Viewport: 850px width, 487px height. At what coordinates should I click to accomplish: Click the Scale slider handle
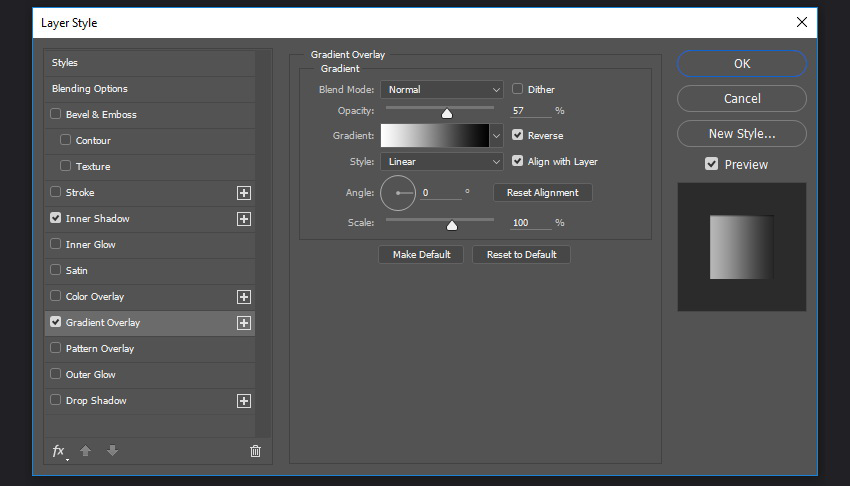pyautogui.click(x=452, y=225)
